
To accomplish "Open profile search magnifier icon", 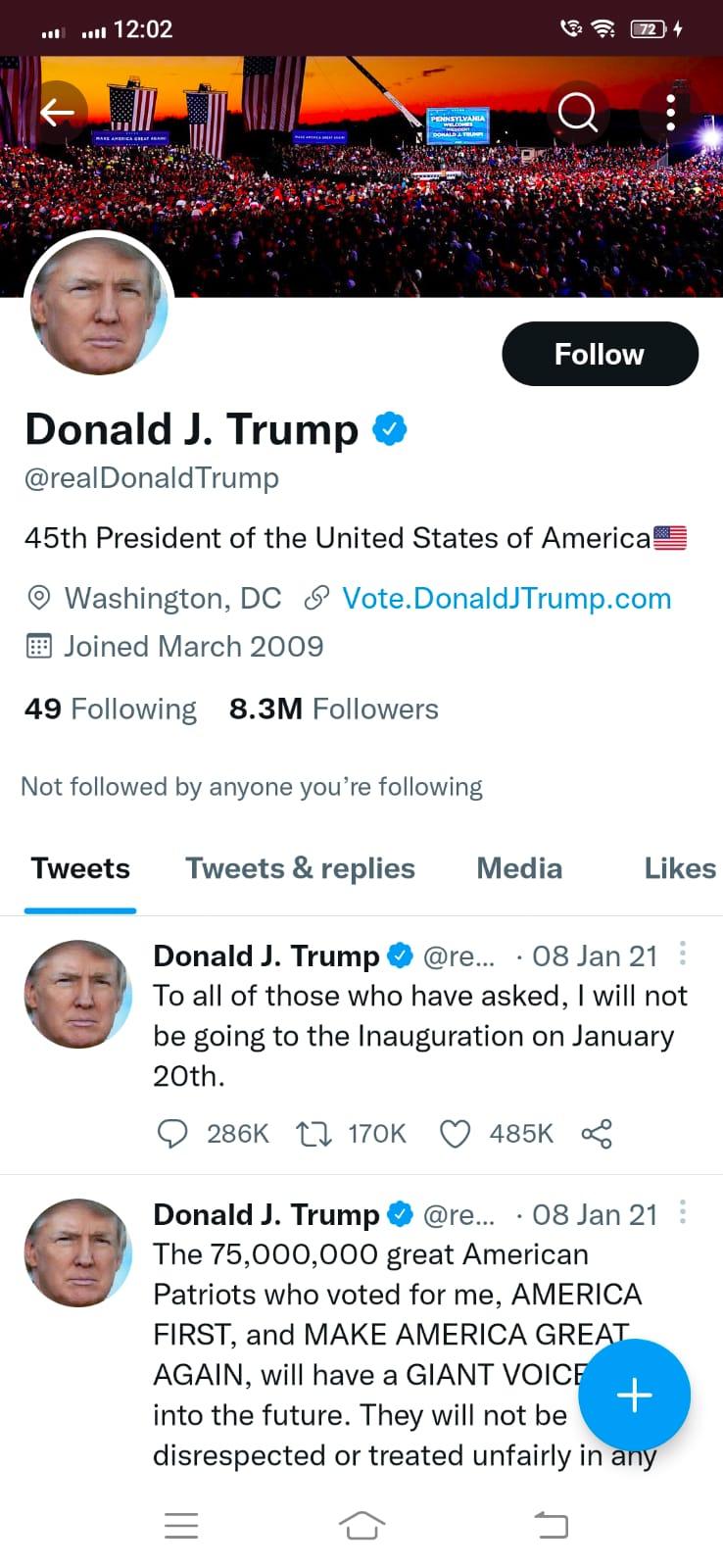I will coord(577,113).
